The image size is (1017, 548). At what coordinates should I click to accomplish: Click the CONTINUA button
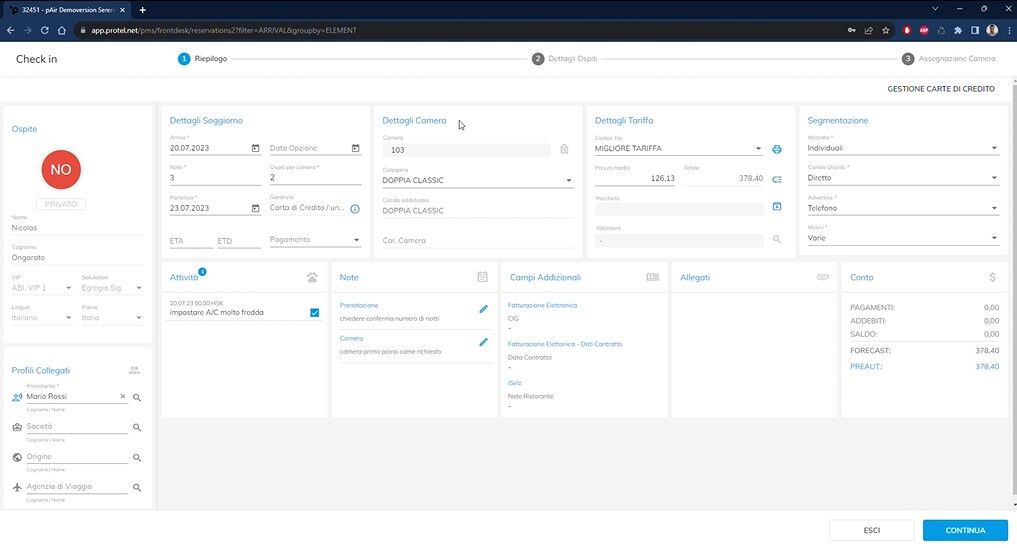[965, 530]
